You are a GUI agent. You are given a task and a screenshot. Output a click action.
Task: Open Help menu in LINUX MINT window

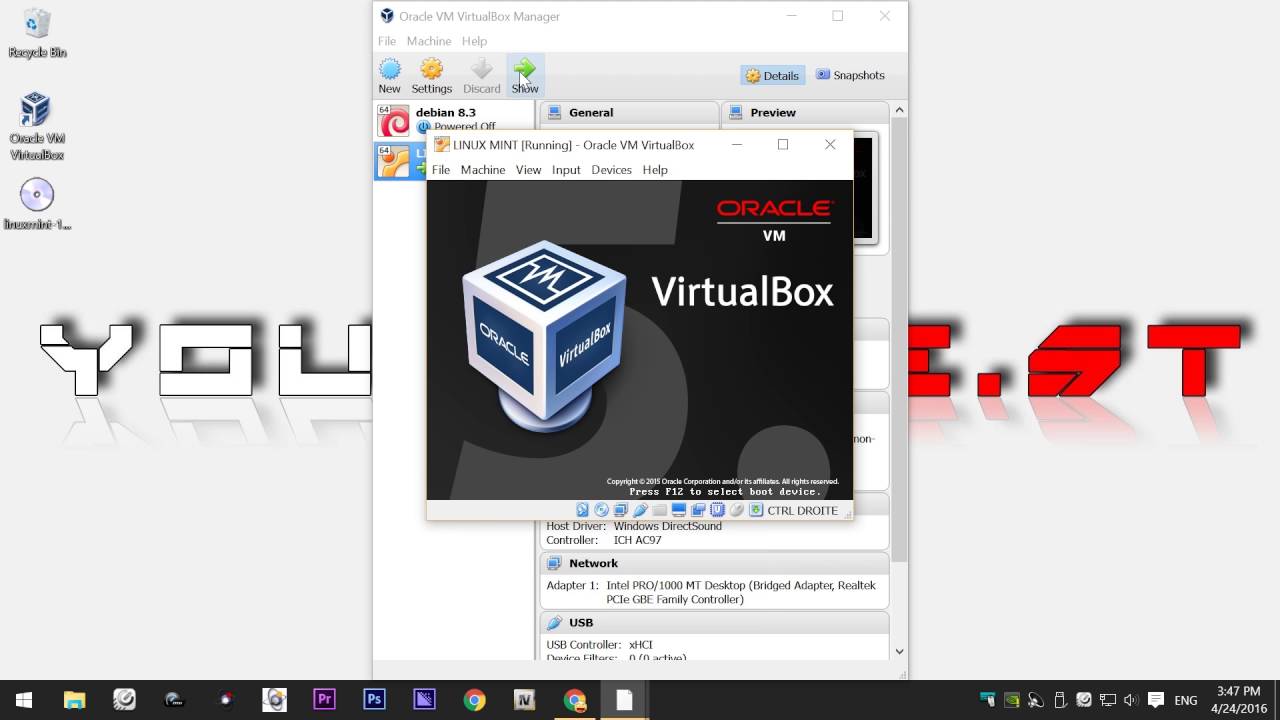[655, 170]
